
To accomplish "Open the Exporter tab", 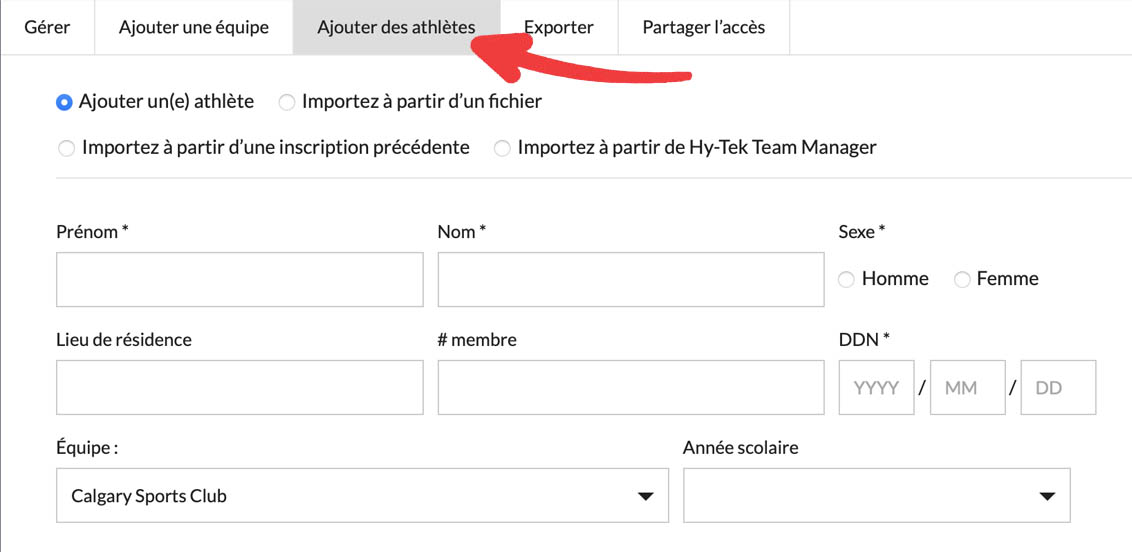I will point(559,27).
